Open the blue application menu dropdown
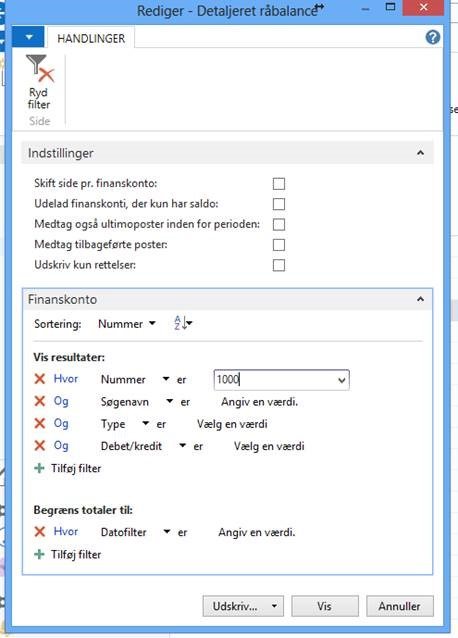The width and height of the screenshot is (458, 638). [x=28, y=37]
